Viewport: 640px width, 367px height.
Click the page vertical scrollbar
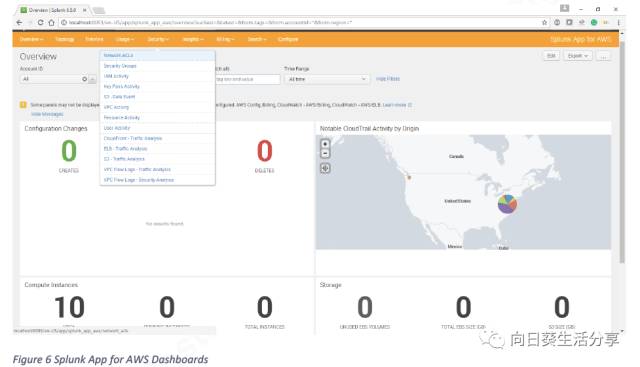pyautogui.click(x=622, y=151)
